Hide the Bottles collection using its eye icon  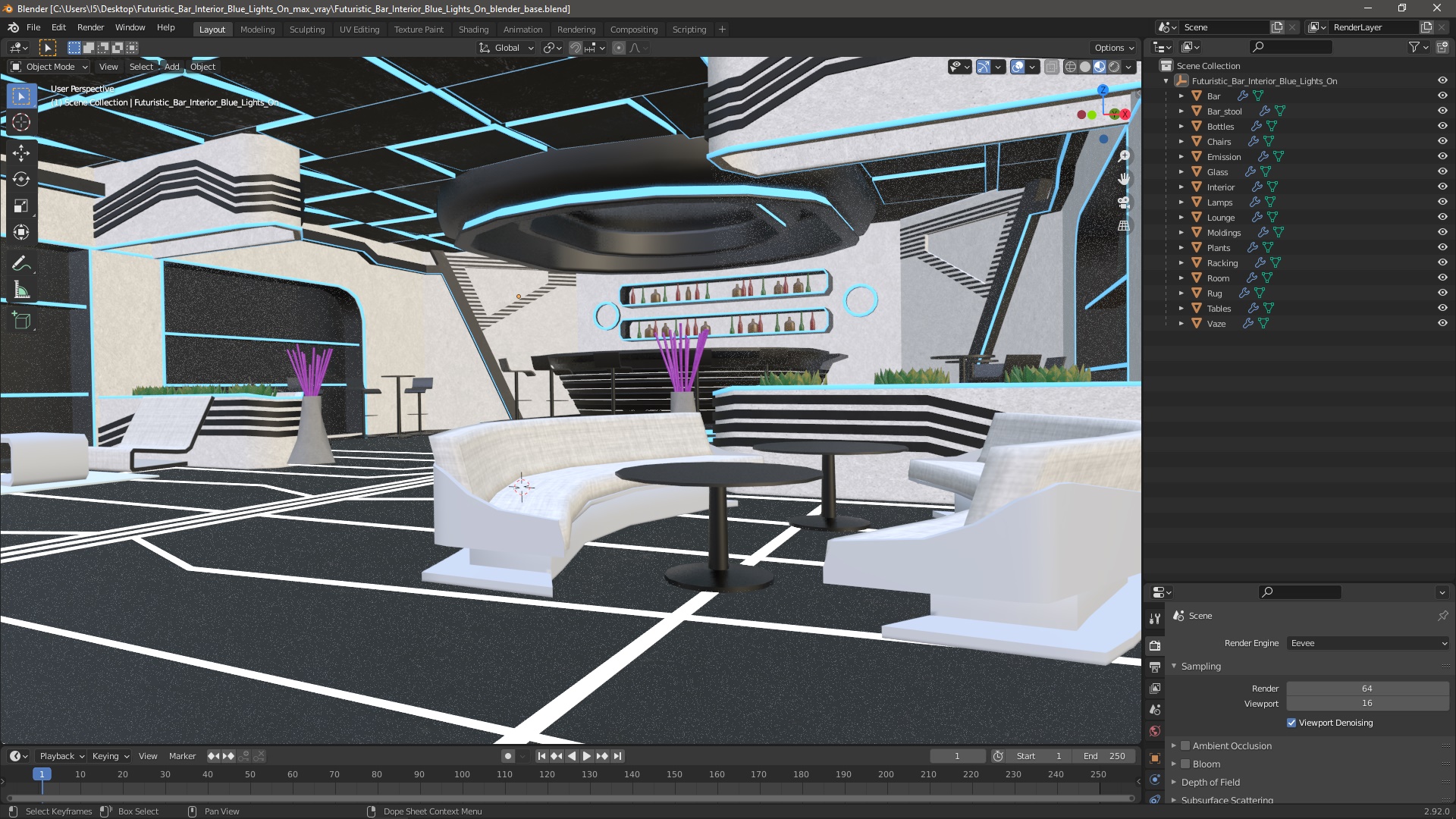tap(1442, 127)
